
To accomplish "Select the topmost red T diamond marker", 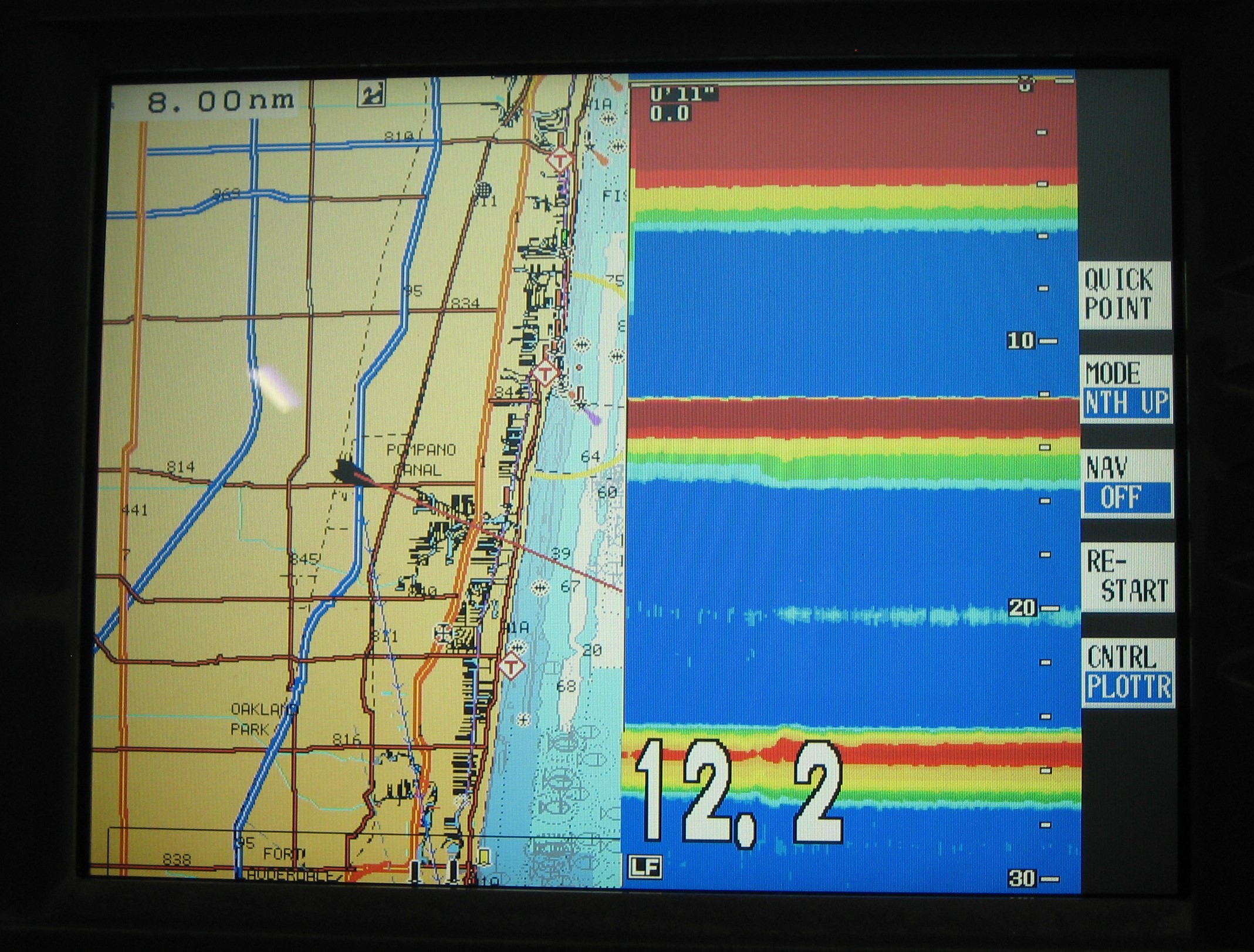I will [561, 159].
